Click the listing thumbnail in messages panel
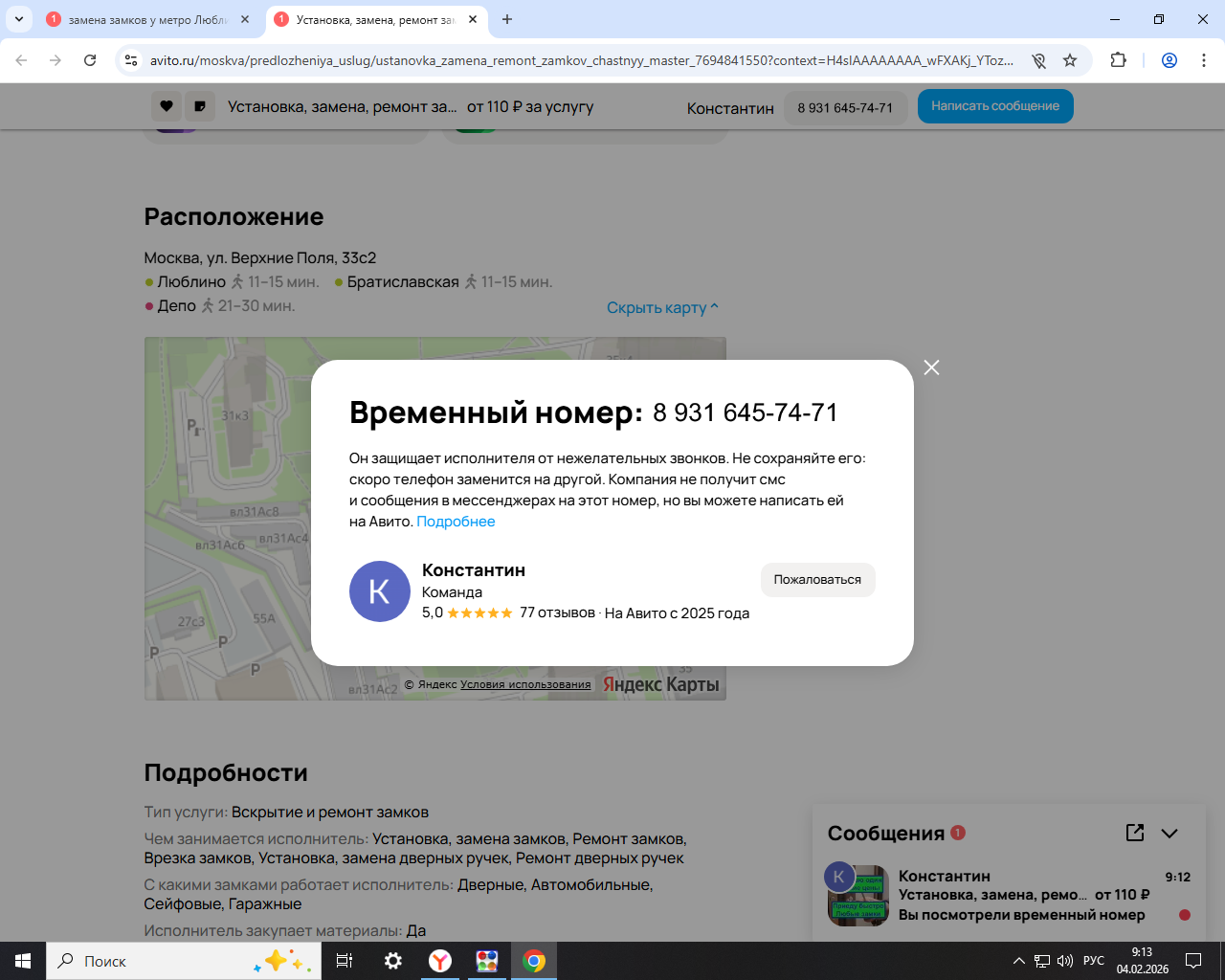 coord(858,897)
